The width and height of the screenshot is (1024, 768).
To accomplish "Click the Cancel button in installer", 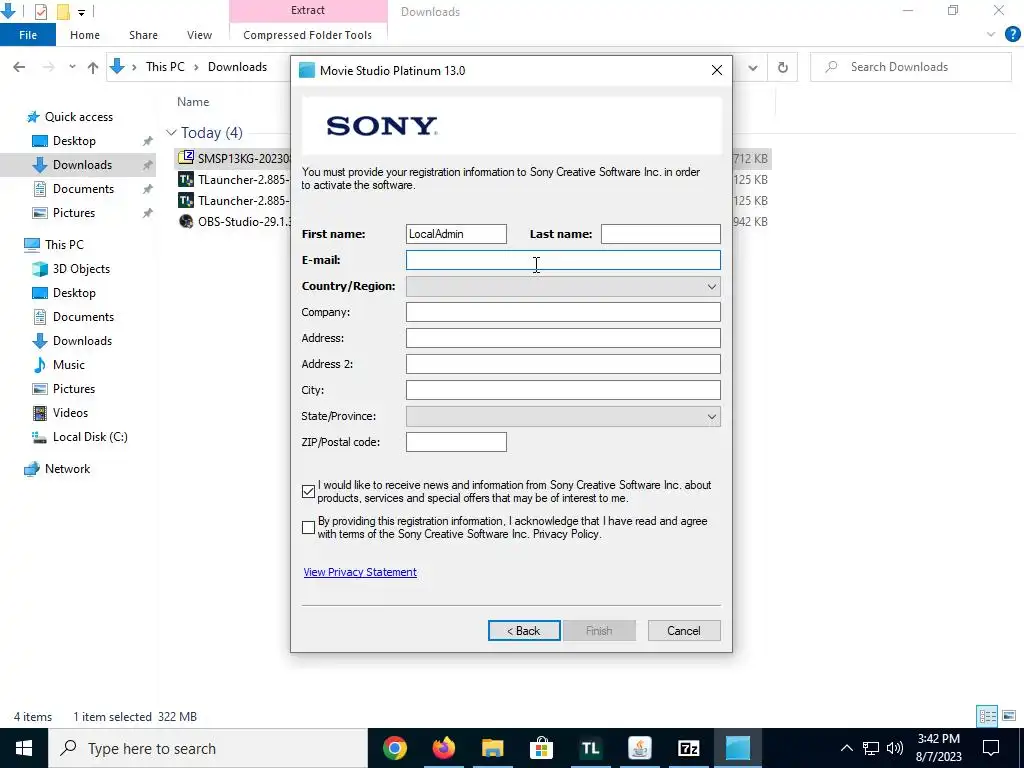I will [x=684, y=630].
